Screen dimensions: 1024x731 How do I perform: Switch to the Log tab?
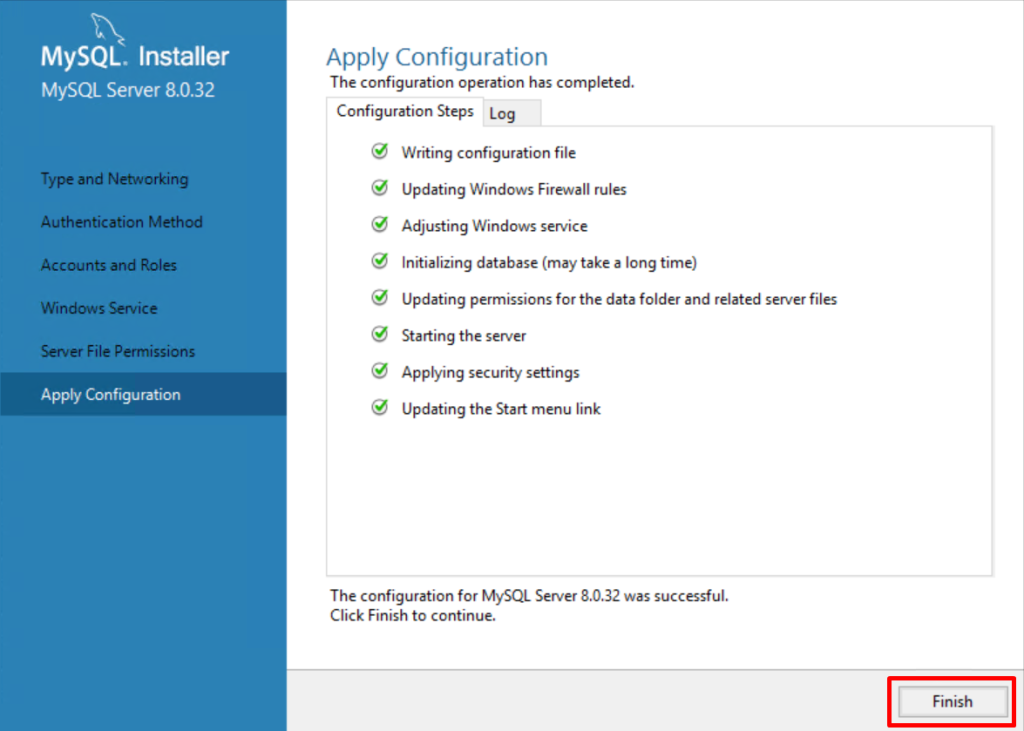[x=511, y=113]
